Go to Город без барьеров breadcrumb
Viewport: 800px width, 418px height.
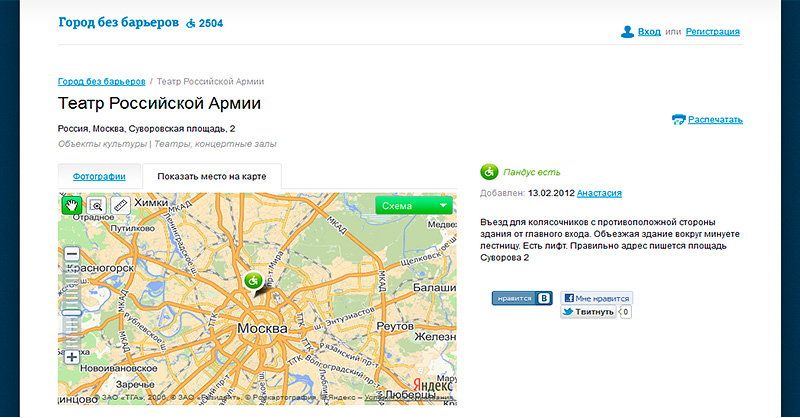click(101, 80)
